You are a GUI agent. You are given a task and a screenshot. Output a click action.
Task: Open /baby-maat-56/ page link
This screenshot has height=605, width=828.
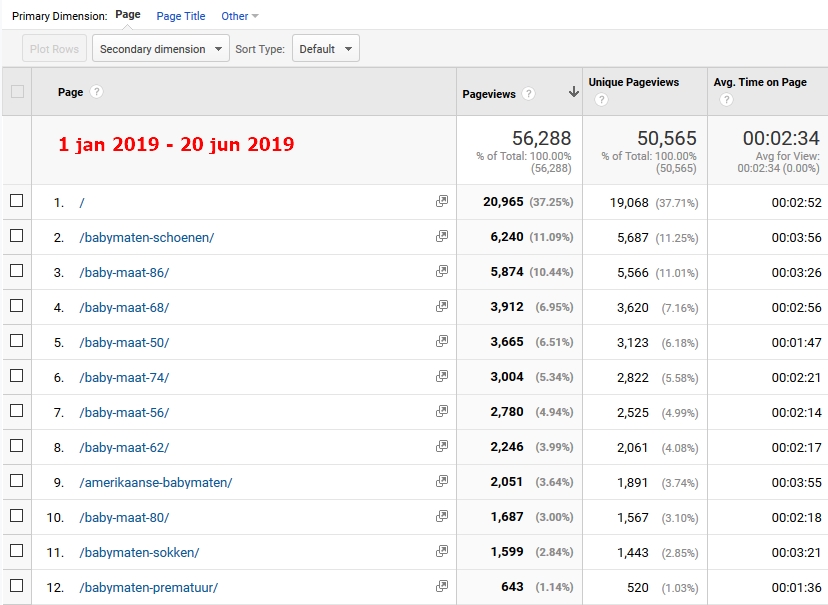(x=124, y=412)
